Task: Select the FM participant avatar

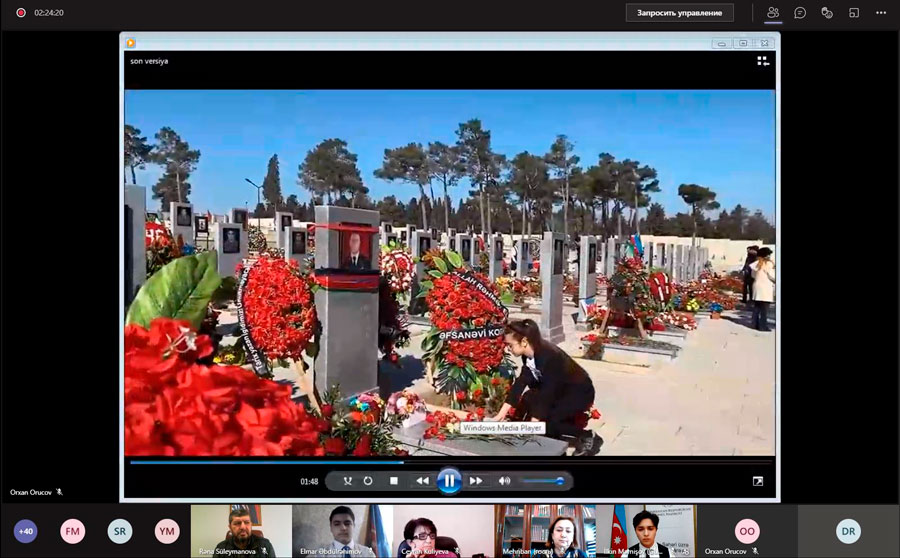Action: 72,531
